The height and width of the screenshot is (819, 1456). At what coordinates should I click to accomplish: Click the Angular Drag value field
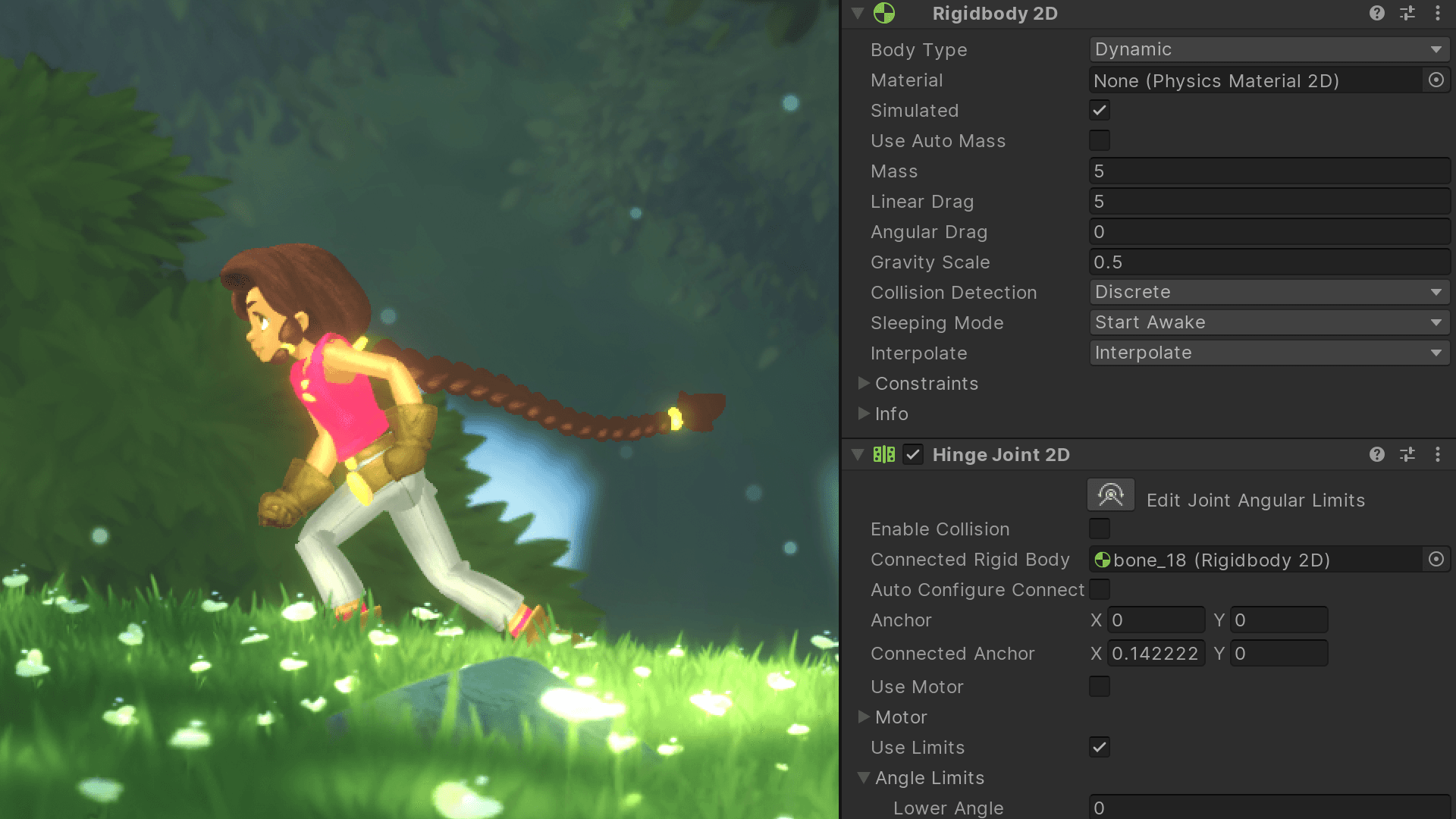click(x=1269, y=232)
